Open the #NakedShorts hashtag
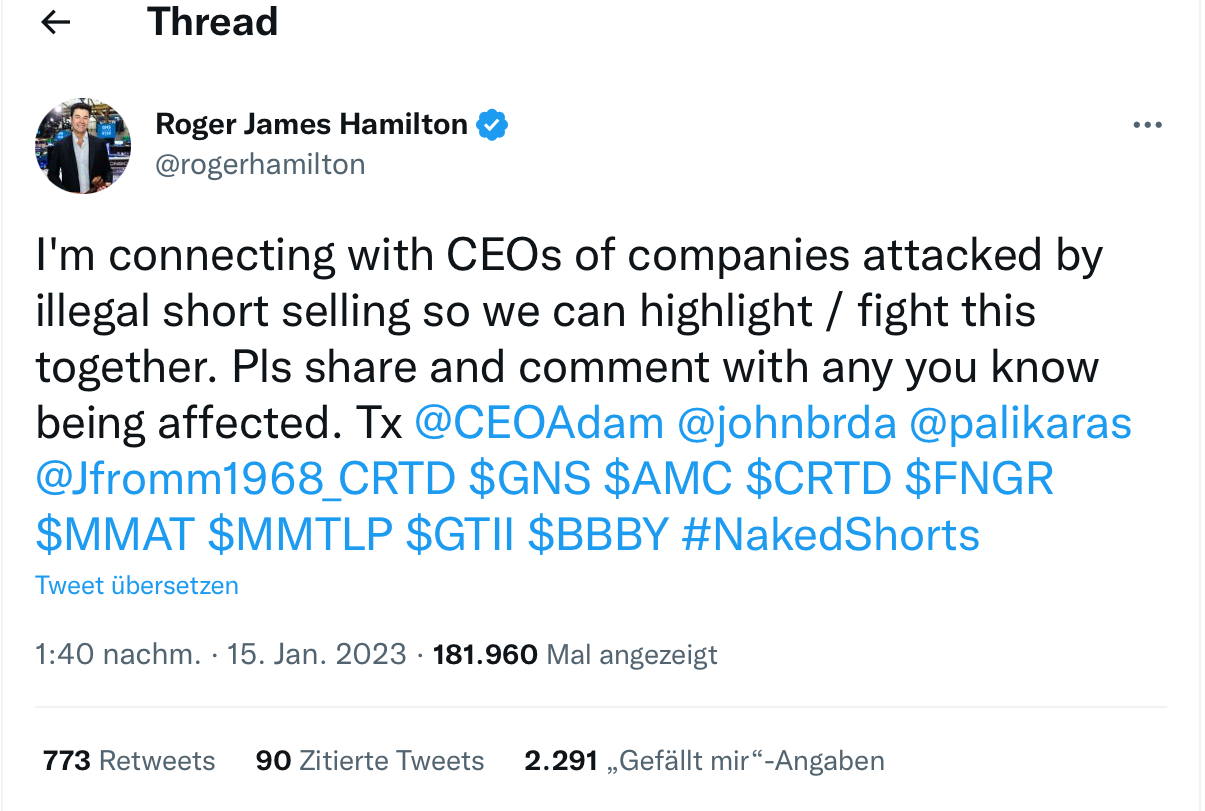Viewport: 1205px width, 811px height. (x=832, y=535)
